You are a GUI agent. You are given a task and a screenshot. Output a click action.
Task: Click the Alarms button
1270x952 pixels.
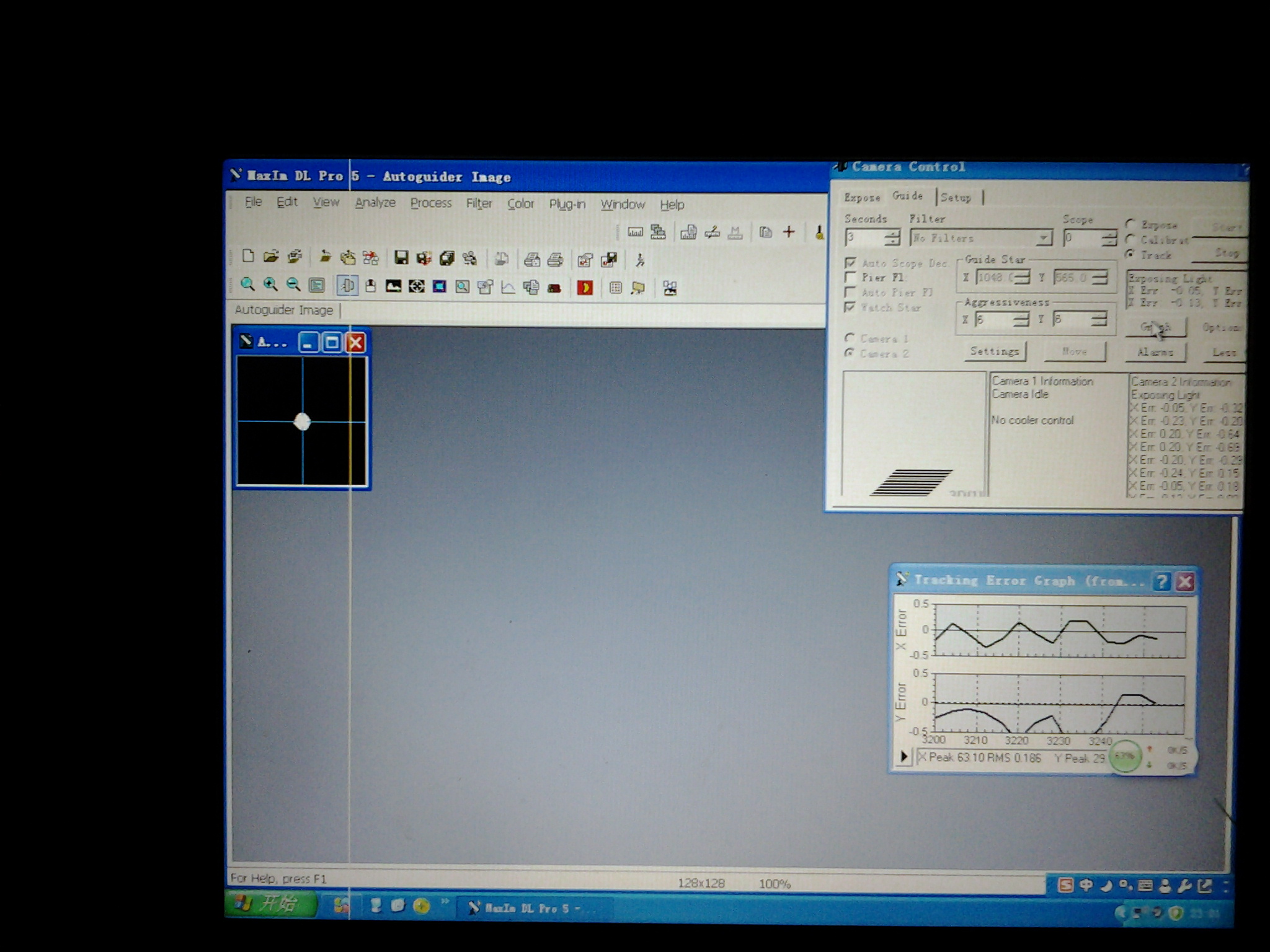[x=1155, y=352]
